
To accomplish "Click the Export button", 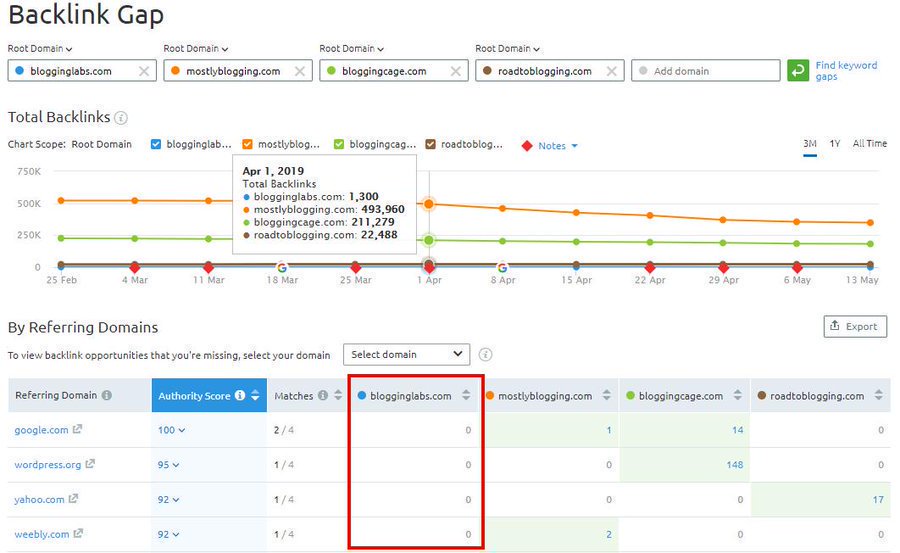I will point(855,326).
